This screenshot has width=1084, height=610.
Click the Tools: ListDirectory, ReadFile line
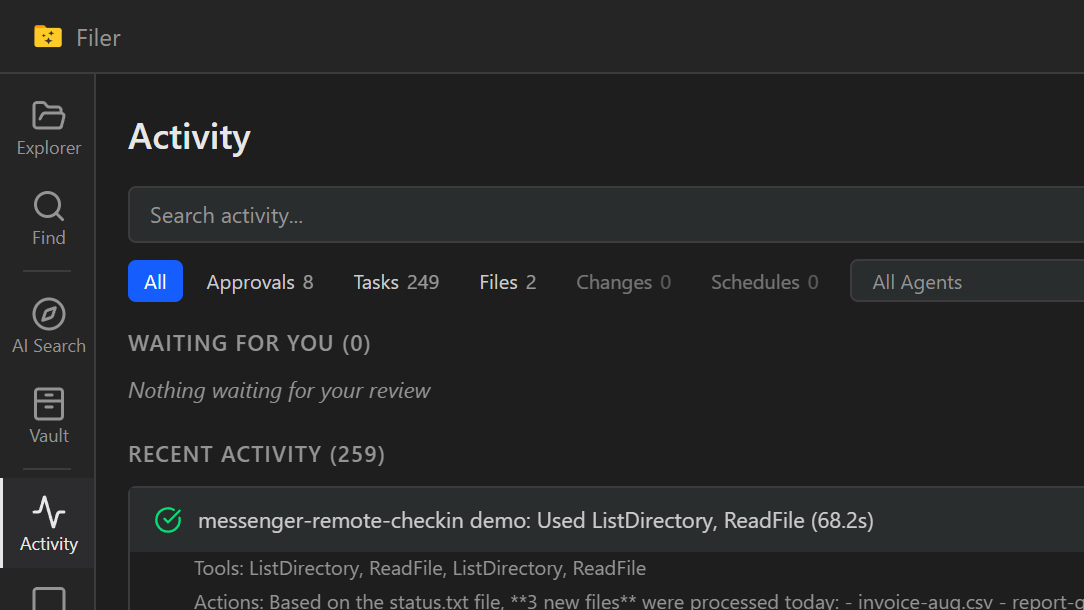click(x=420, y=569)
